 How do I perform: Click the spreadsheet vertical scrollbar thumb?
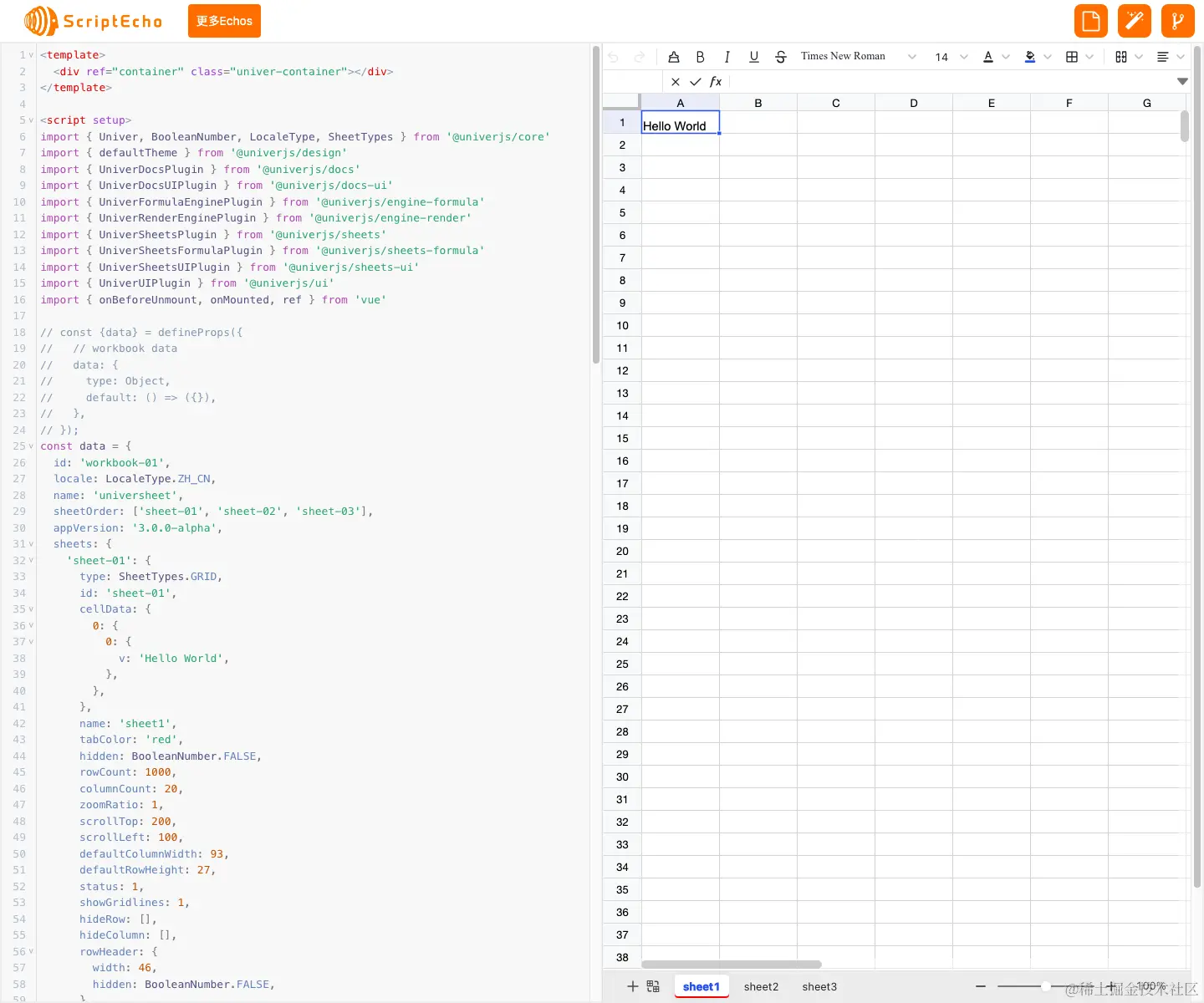coord(1185,127)
